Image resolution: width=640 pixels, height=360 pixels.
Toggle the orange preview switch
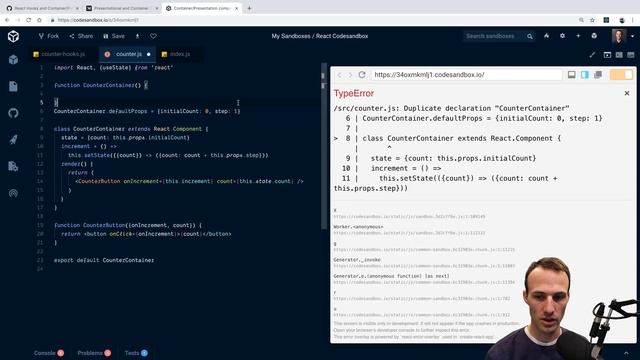(621, 75)
